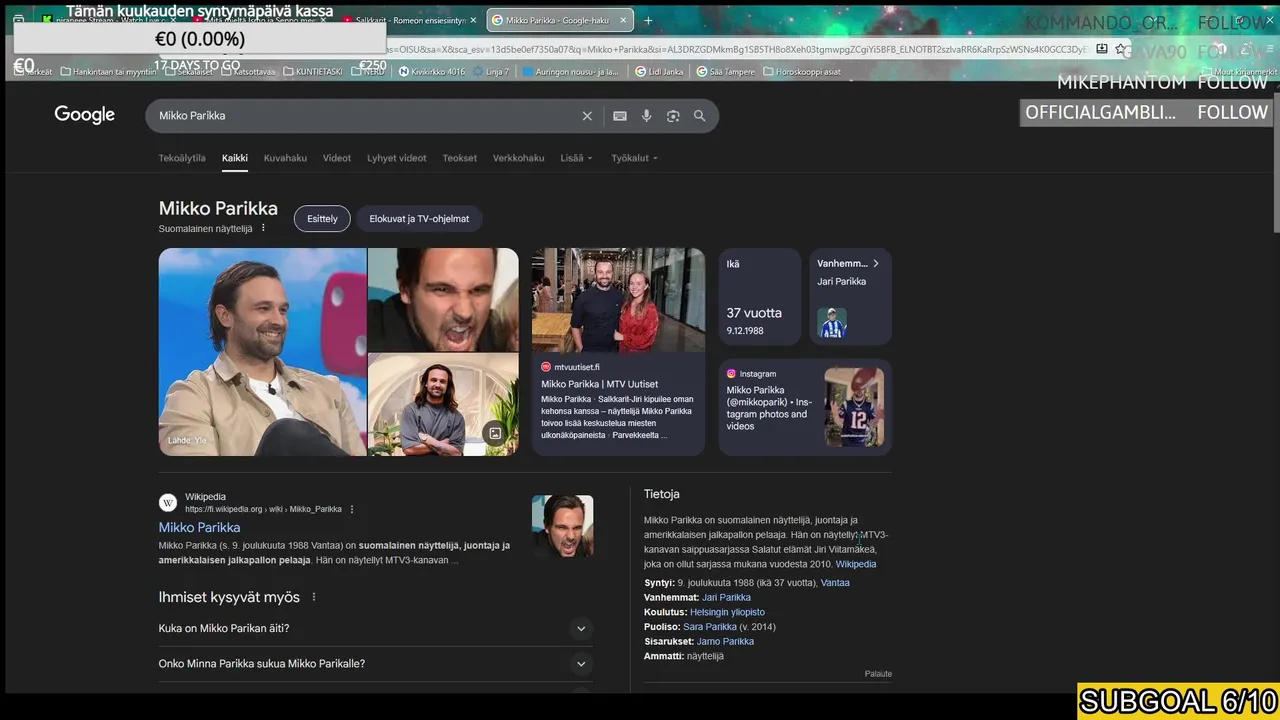Open the Mikko Parikka Wikipedia result link
This screenshot has height=720, width=1280.
(199, 528)
